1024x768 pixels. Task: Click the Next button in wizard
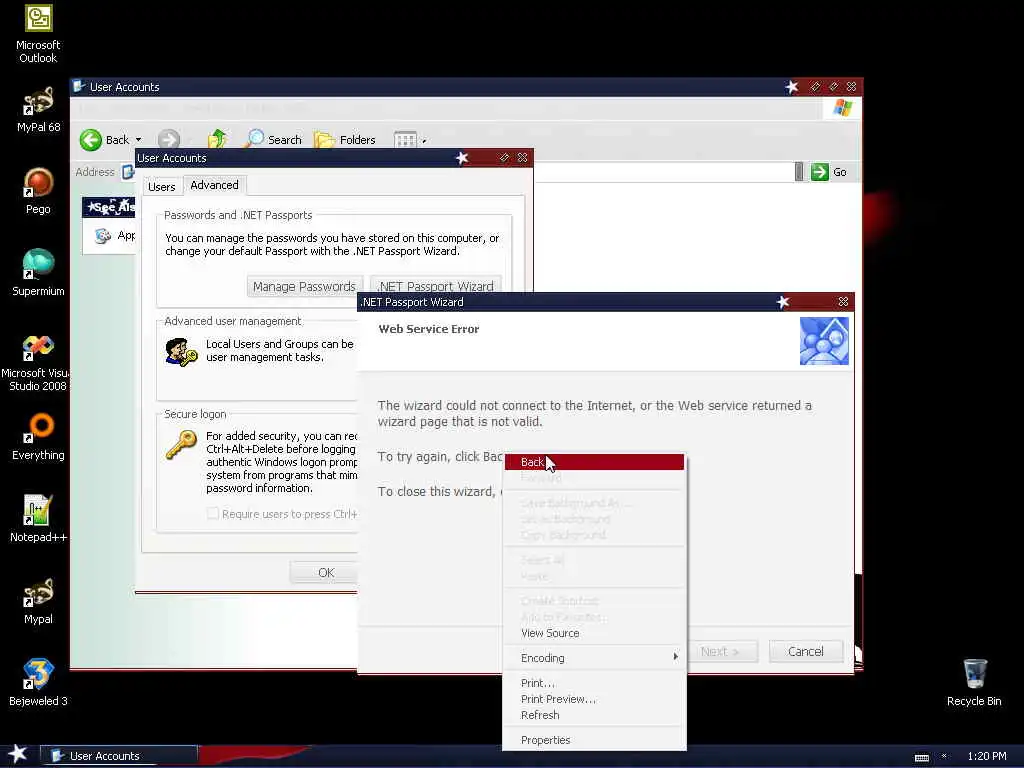(721, 651)
